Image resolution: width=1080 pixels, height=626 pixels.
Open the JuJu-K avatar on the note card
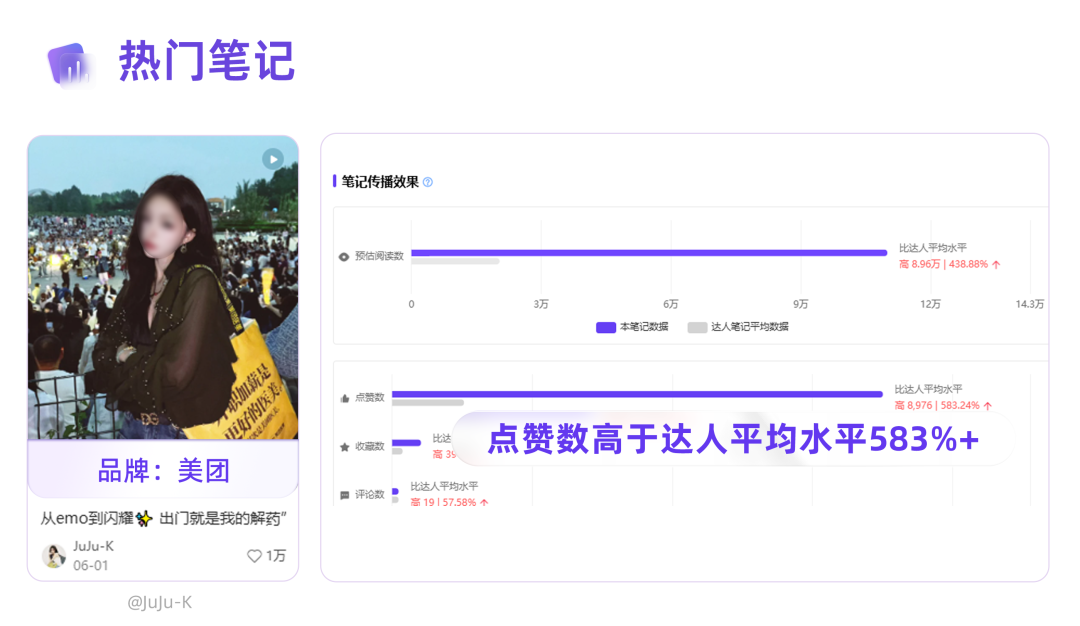(54, 556)
